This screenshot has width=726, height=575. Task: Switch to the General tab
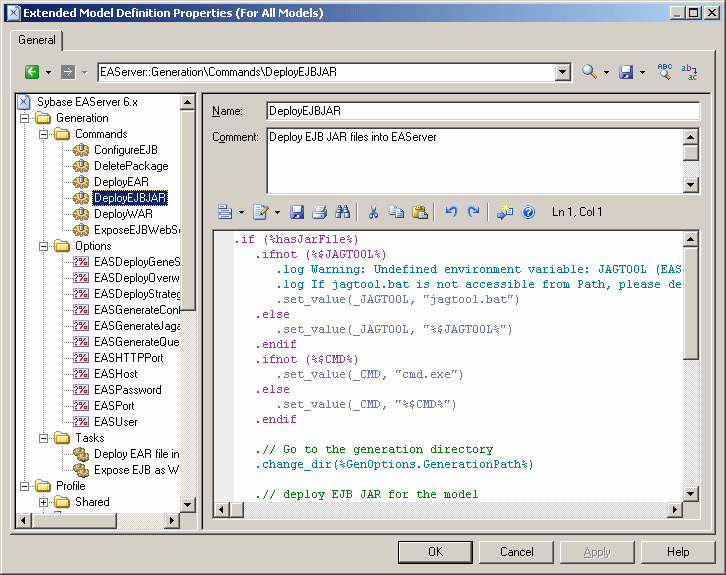[x=37, y=40]
